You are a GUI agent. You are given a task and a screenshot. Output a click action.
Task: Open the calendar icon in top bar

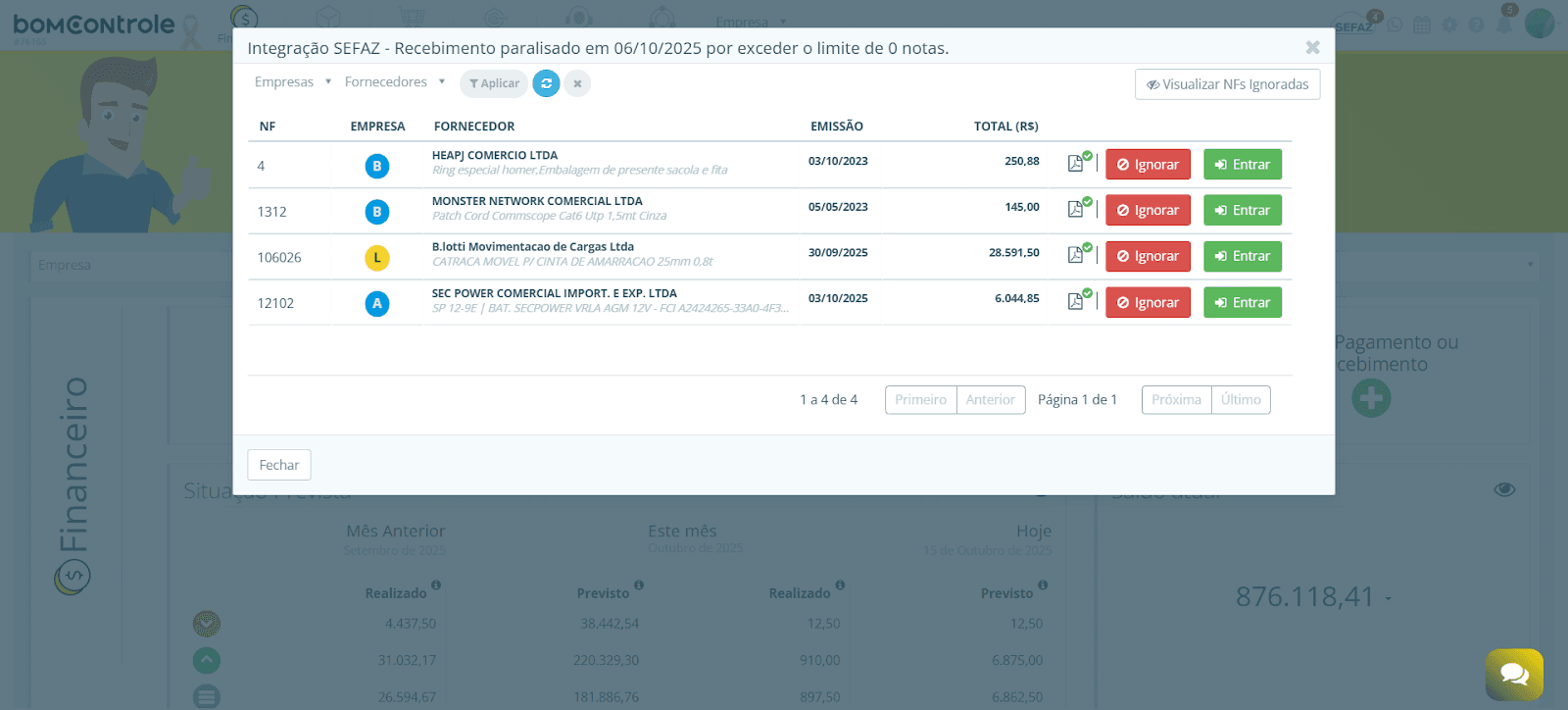point(1422,25)
